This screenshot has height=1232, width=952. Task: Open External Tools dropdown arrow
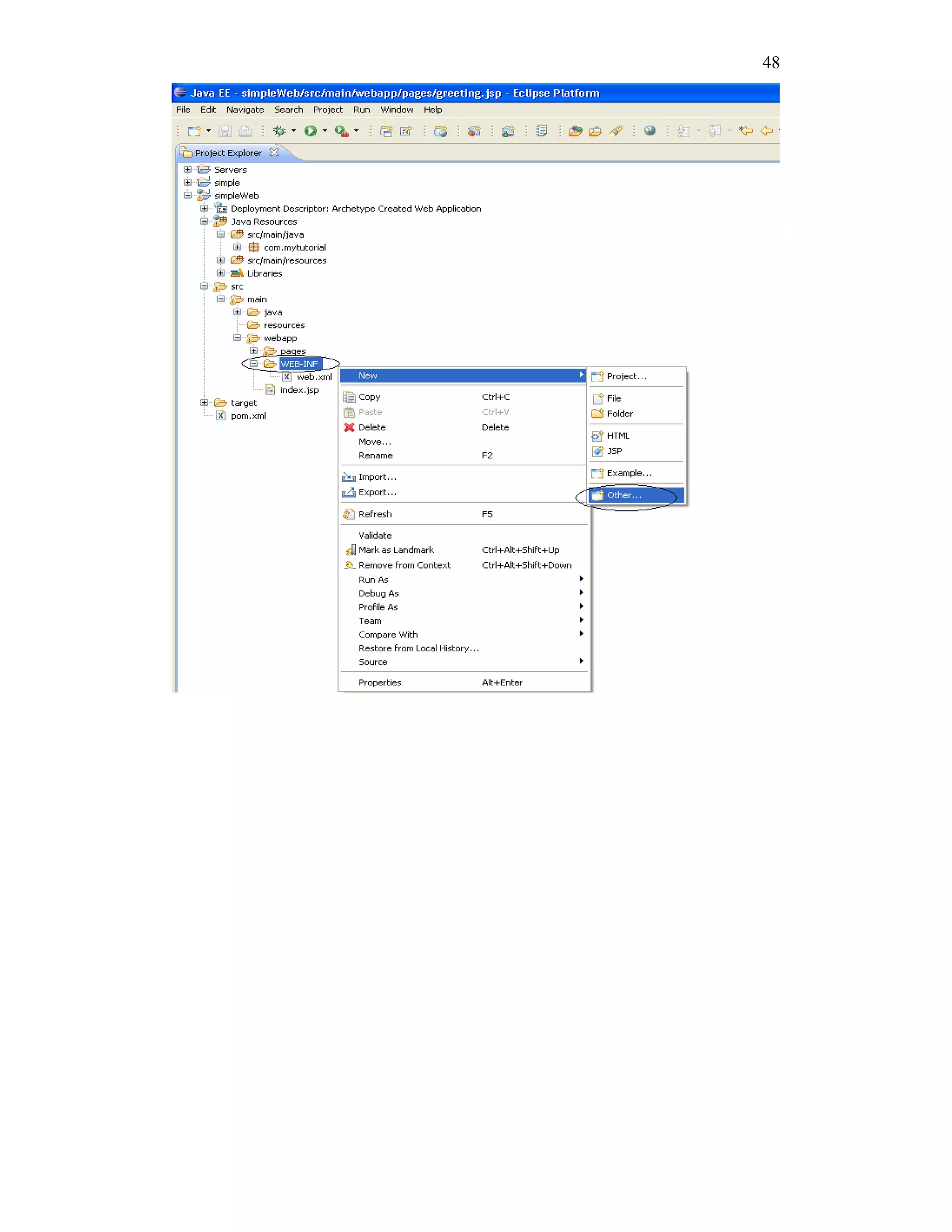point(357,131)
